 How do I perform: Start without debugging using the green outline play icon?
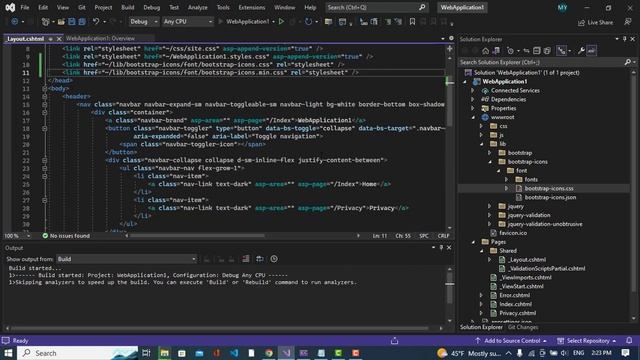[281, 22]
